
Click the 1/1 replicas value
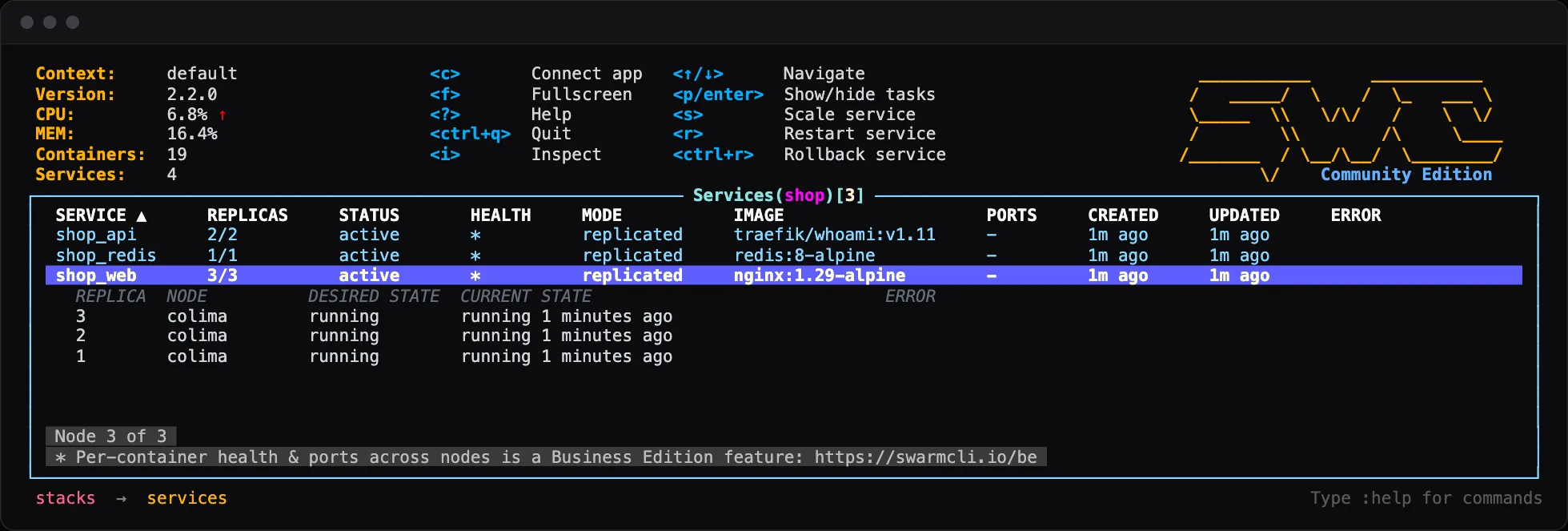[x=223, y=255]
